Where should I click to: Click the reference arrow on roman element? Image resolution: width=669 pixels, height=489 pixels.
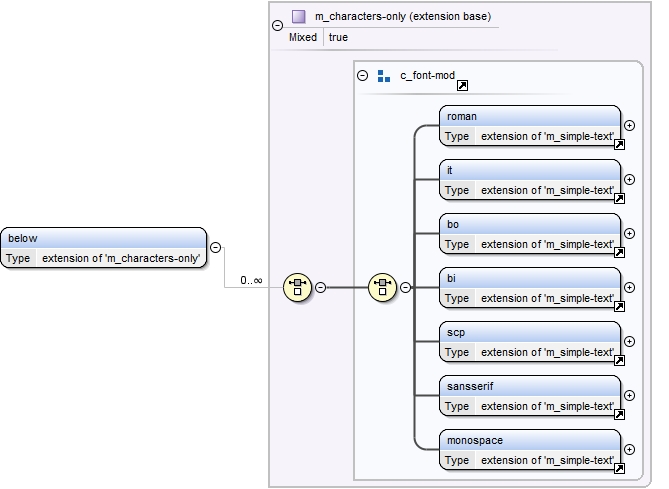(619, 144)
